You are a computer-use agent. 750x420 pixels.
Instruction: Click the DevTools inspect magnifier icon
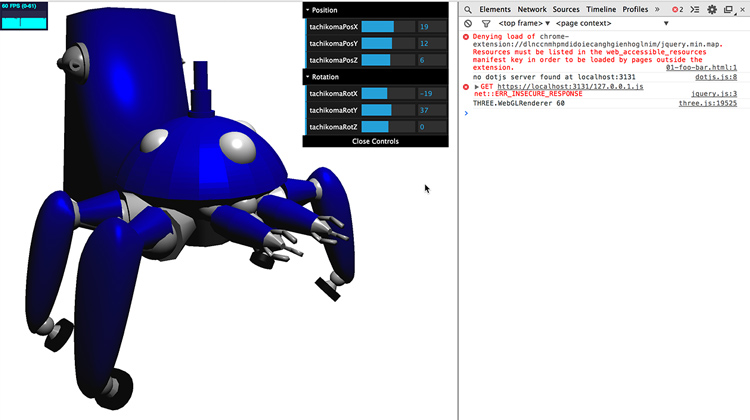(x=468, y=10)
